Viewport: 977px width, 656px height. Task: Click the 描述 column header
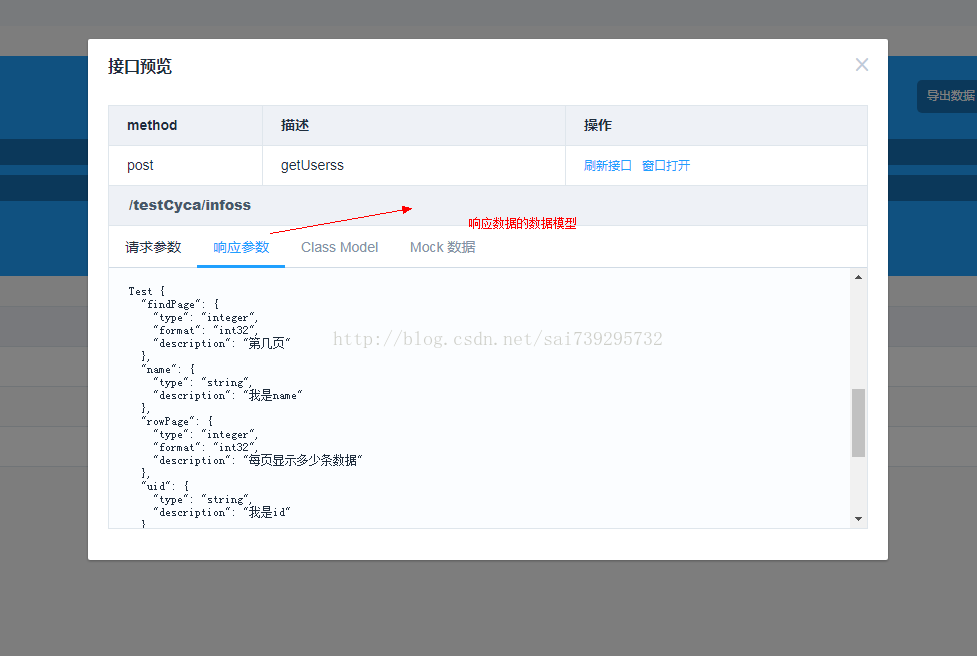pyautogui.click(x=414, y=125)
